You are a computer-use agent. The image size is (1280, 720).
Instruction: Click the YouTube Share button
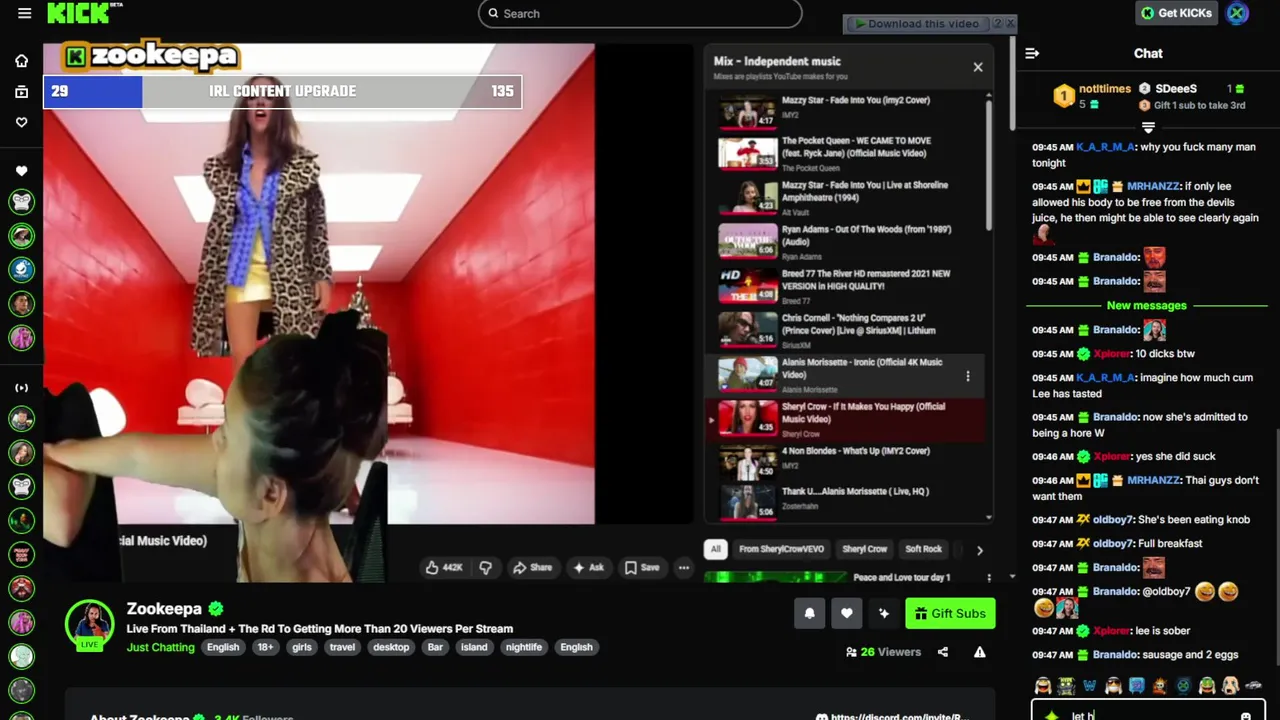pos(532,567)
